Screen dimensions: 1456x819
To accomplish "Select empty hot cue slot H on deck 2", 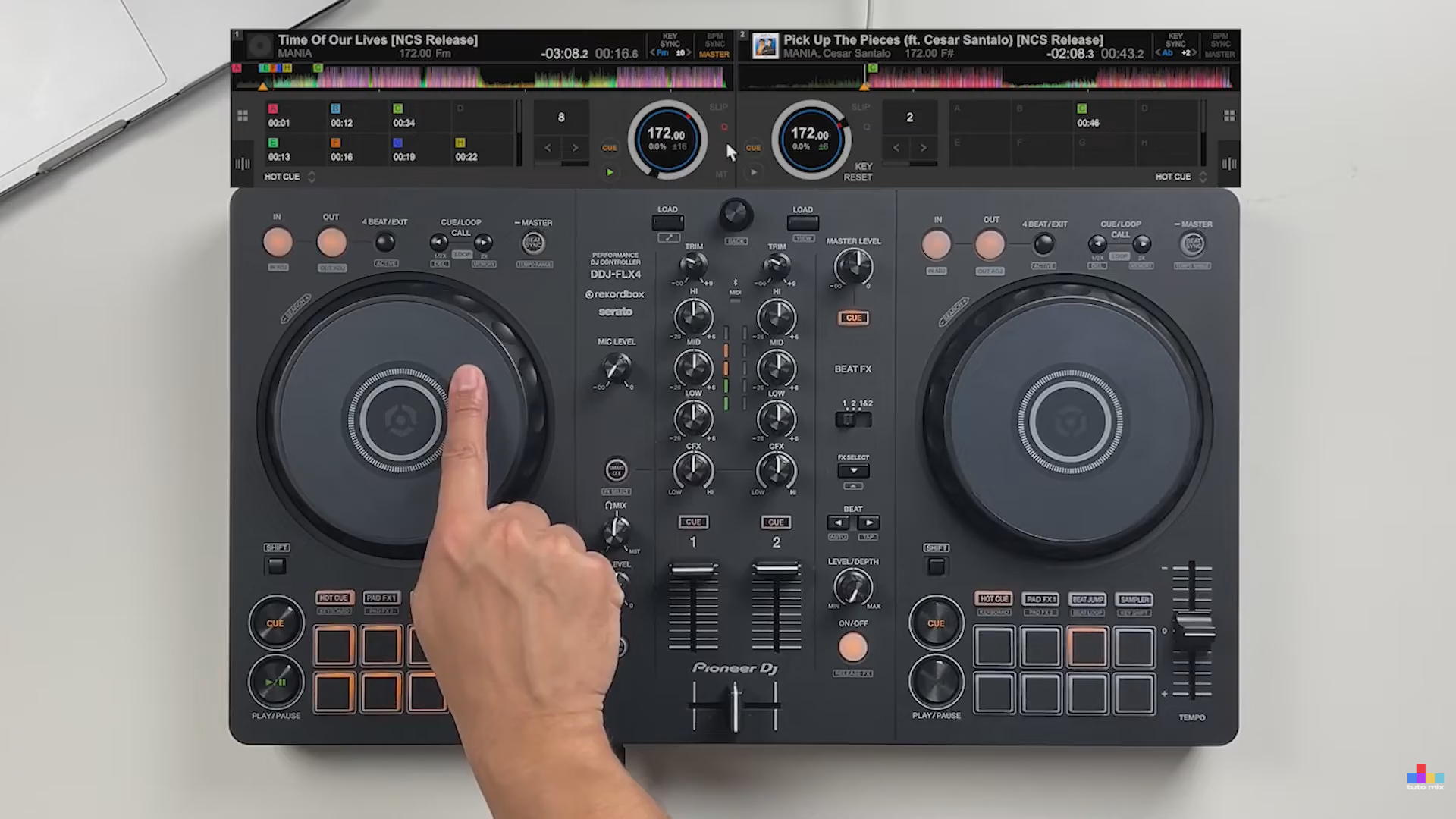I will 1168,150.
